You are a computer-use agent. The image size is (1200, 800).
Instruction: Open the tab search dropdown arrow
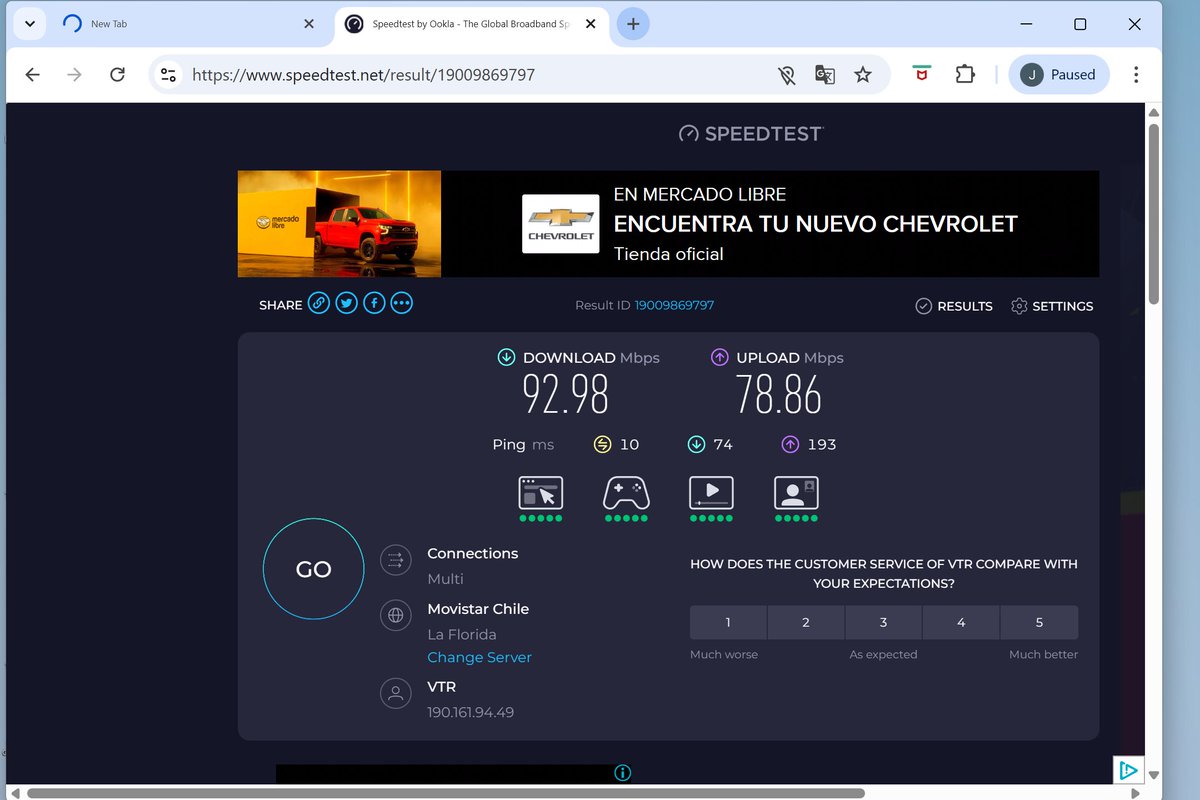tap(29, 24)
